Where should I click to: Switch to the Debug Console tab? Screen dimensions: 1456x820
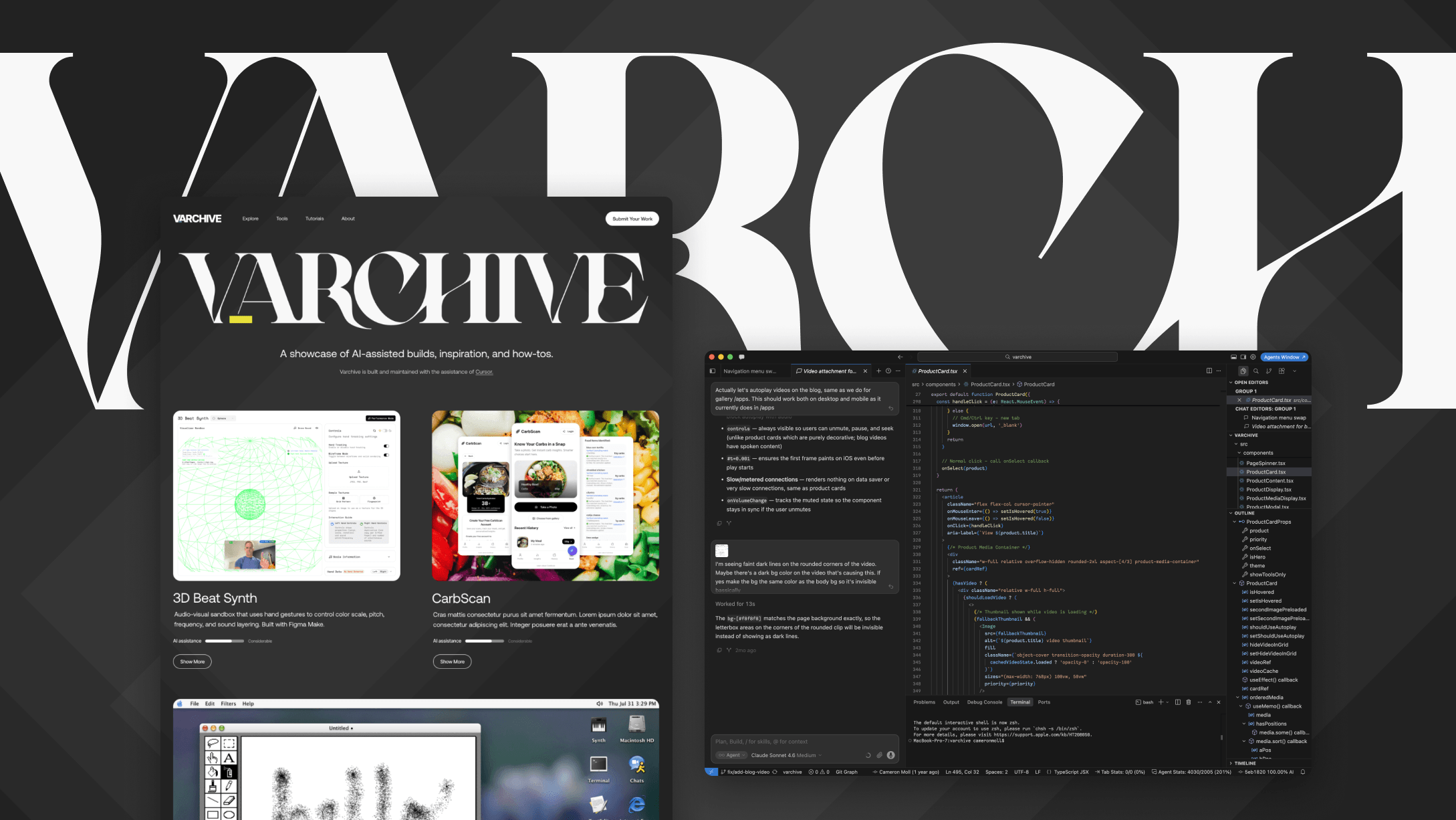point(984,702)
